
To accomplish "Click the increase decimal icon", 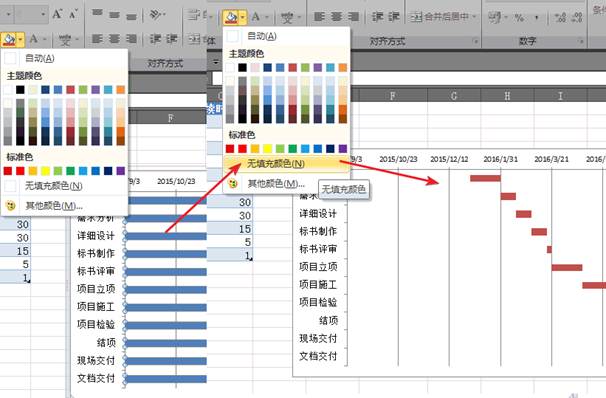I will tap(560, 17).
